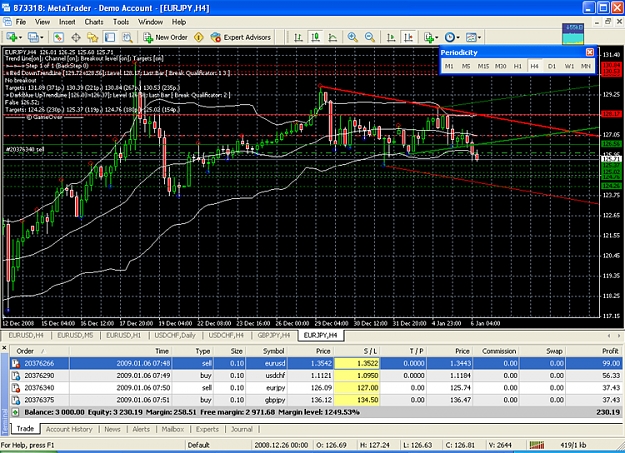Switch to the GBPJPY,H4 chart tab

coord(274,335)
